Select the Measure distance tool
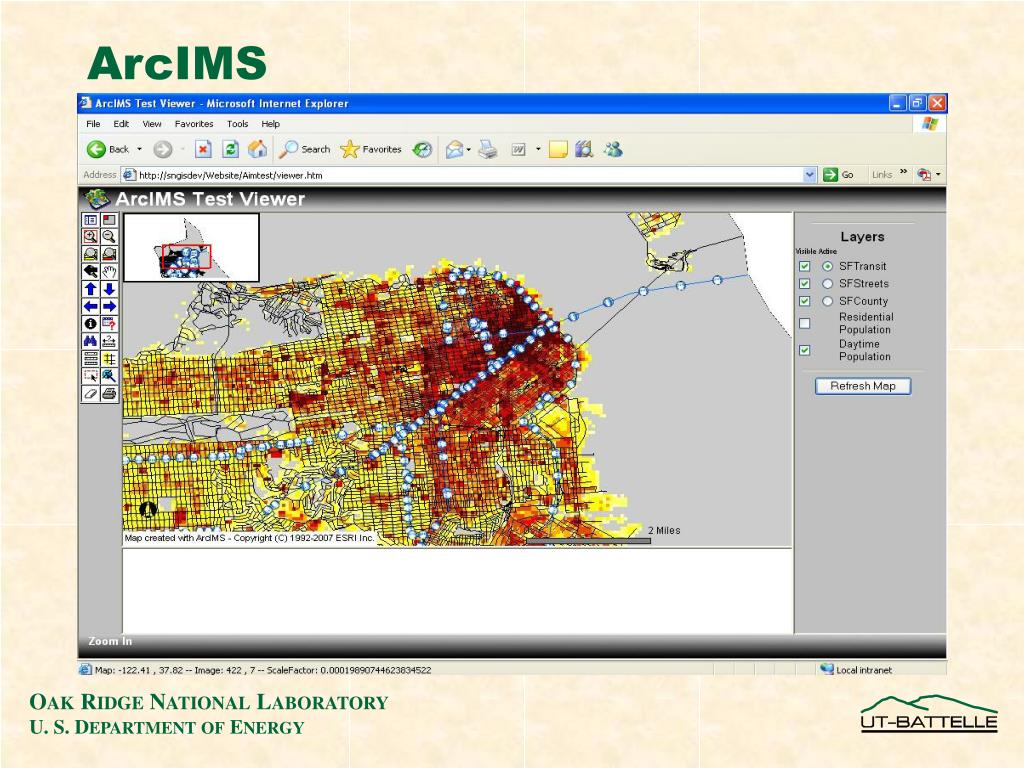Viewport: 1024px width, 768px height. point(109,341)
